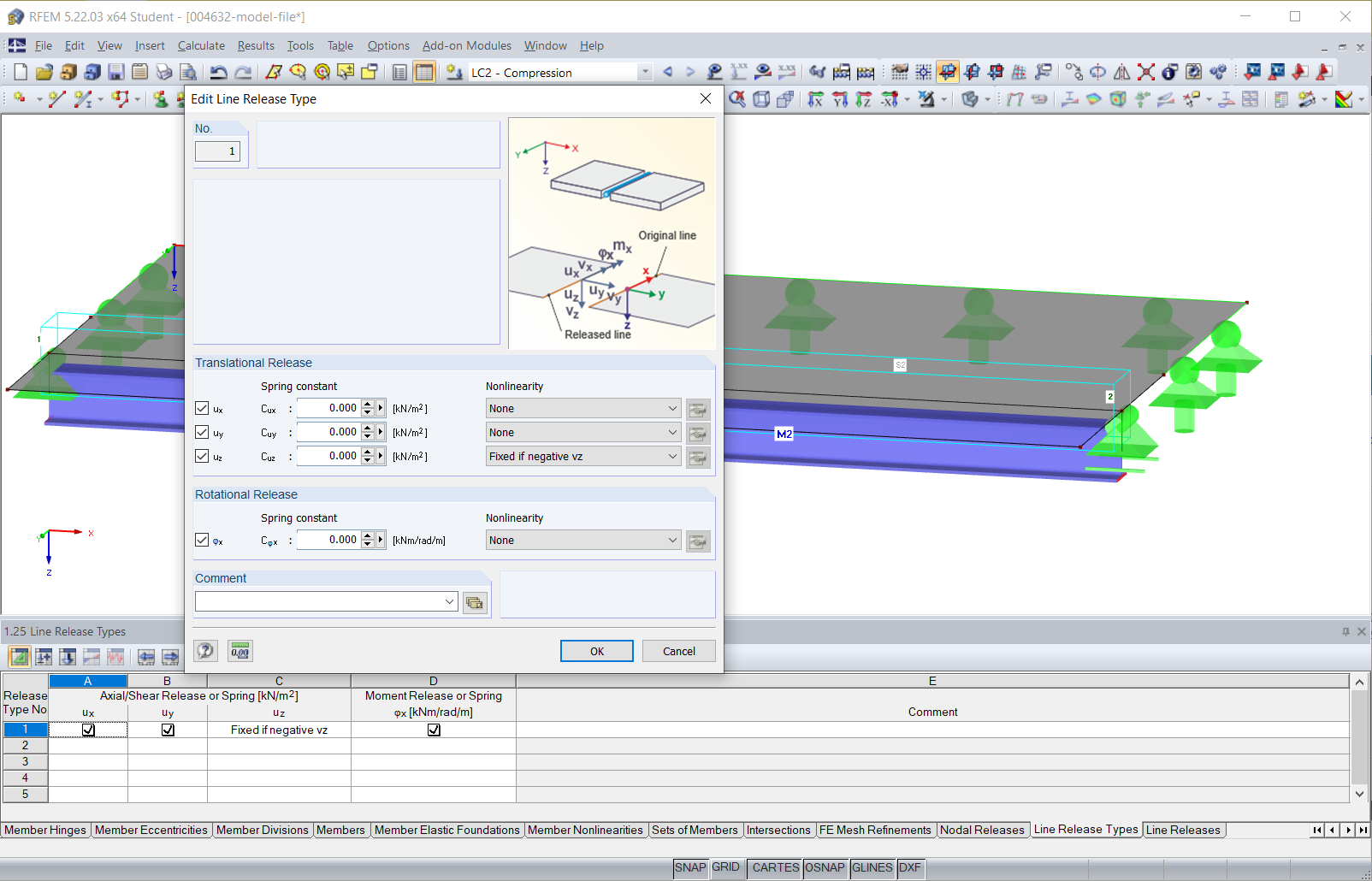Open the uy Nonlinearity dropdown
This screenshot has height=881, width=1372.
(583, 433)
